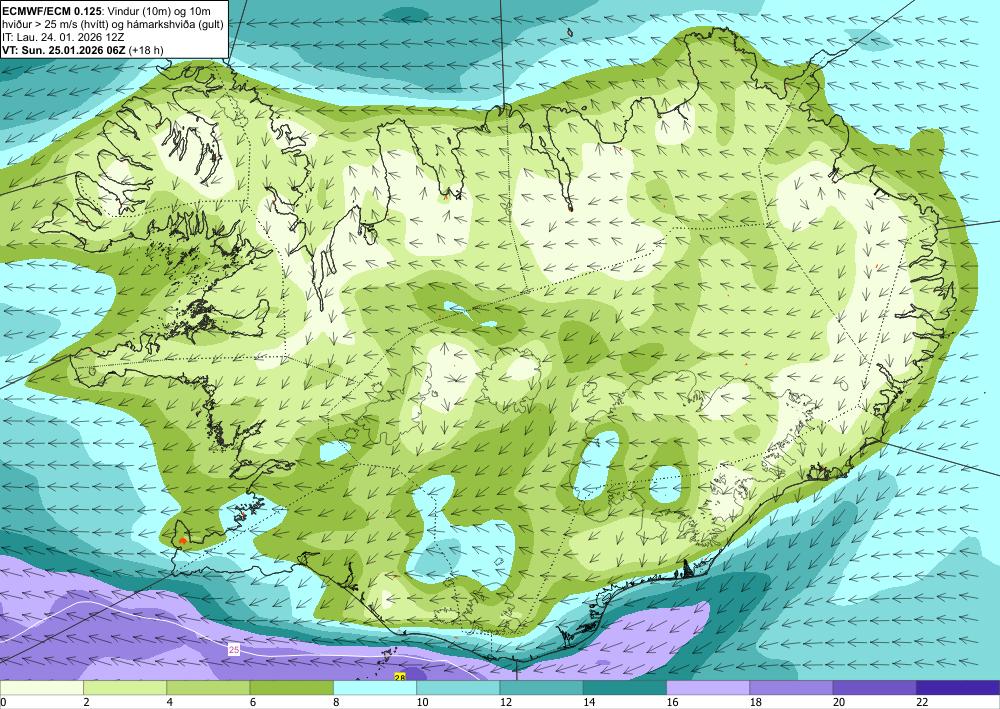The image size is (1000, 709).
Task: Click the '12' value on the scale
Action: (x=506, y=702)
